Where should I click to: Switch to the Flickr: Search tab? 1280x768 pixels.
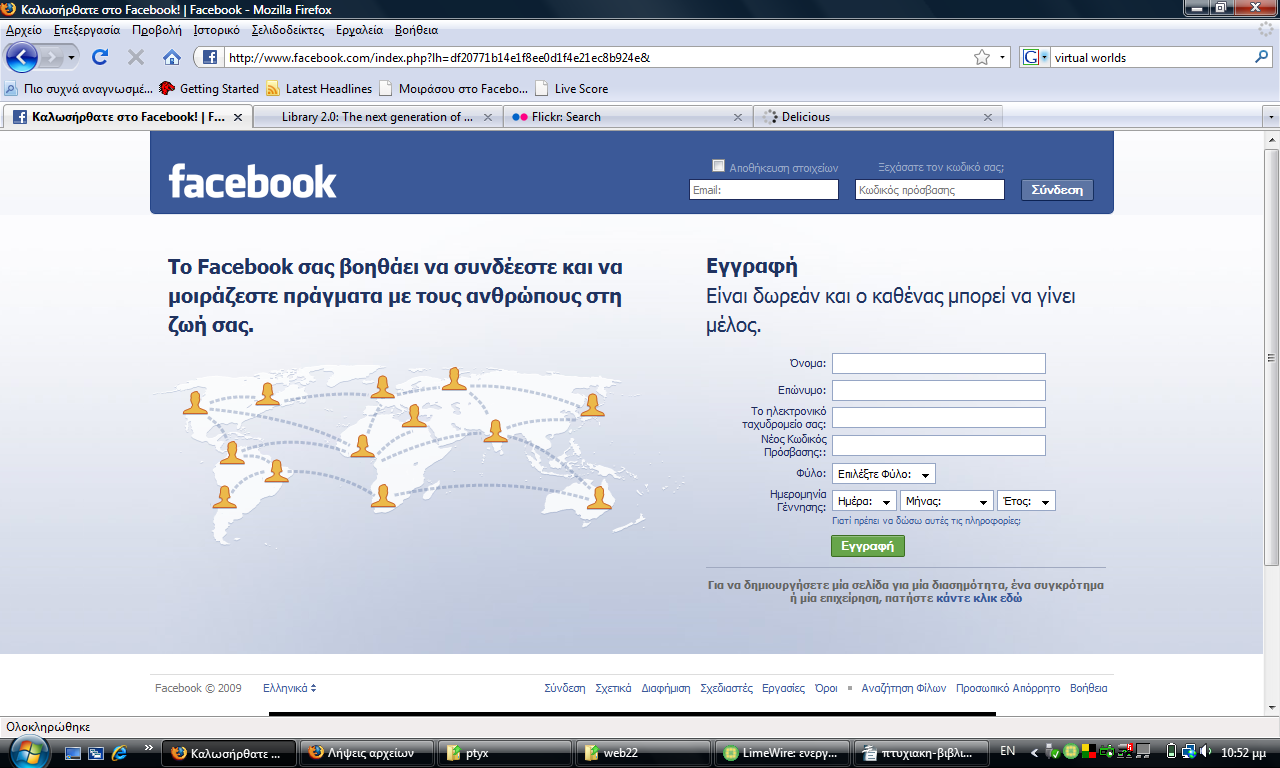[x=628, y=117]
